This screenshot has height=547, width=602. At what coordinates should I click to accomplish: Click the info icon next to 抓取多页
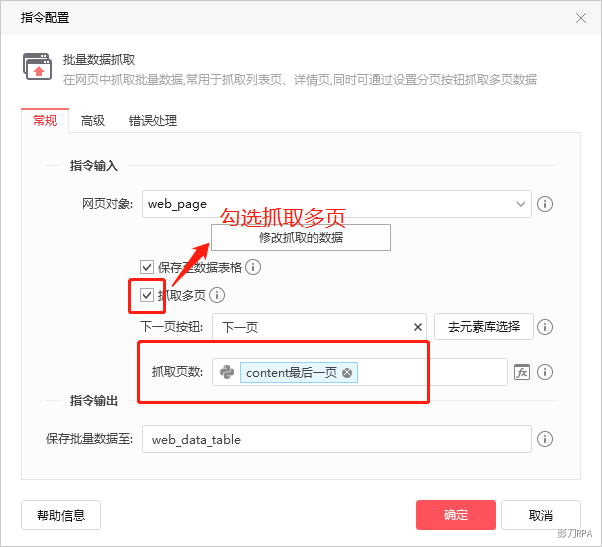click(x=217, y=295)
